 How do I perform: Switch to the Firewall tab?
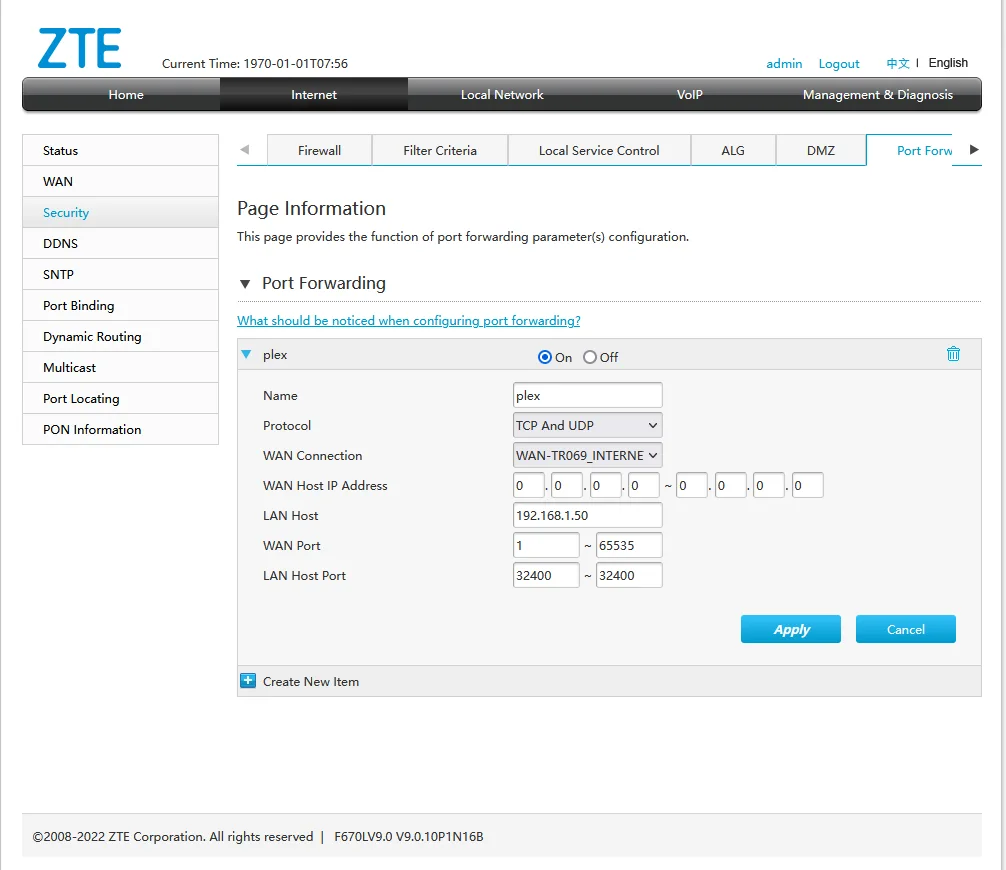[x=319, y=150]
